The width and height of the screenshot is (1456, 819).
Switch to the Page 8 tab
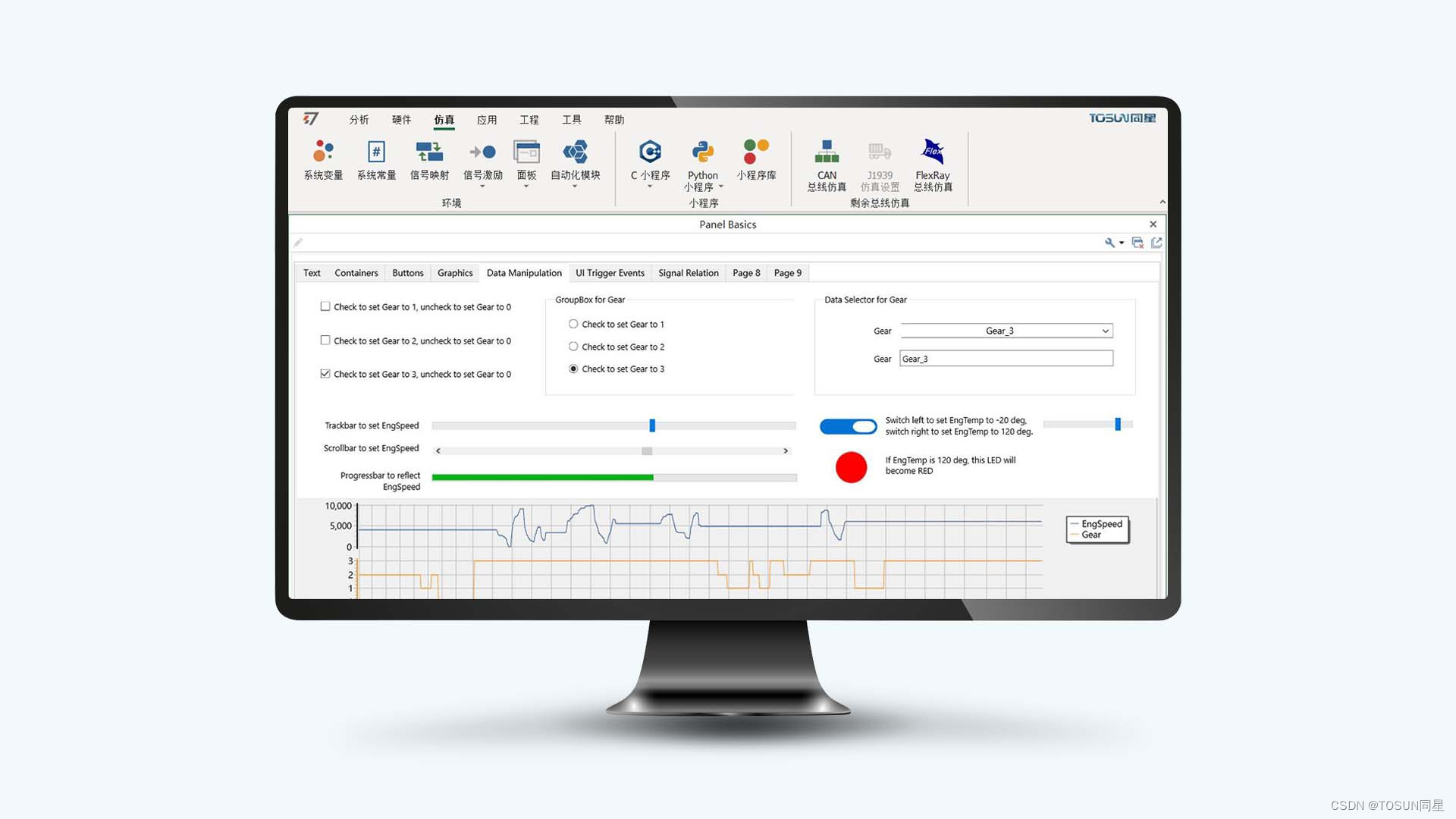(746, 273)
